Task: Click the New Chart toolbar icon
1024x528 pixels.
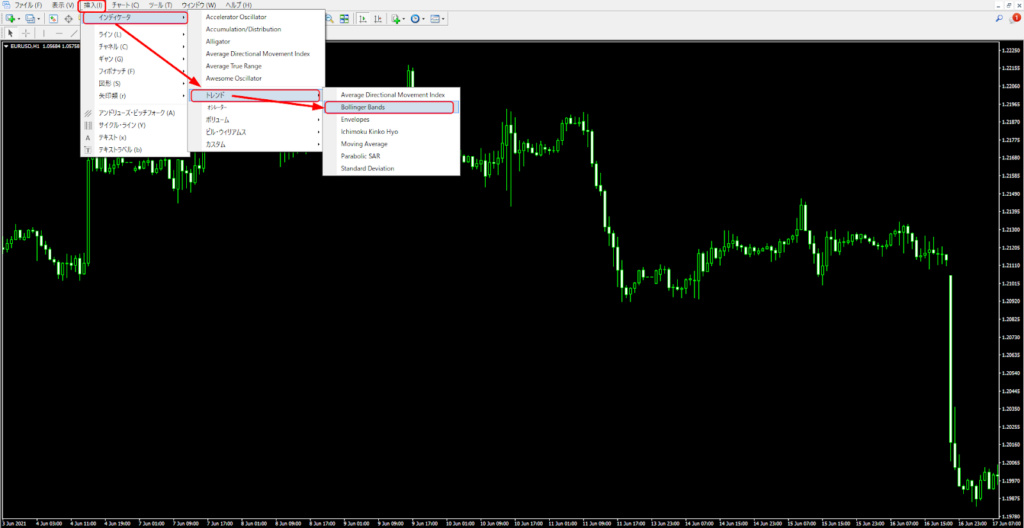Action: (x=10, y=18)
